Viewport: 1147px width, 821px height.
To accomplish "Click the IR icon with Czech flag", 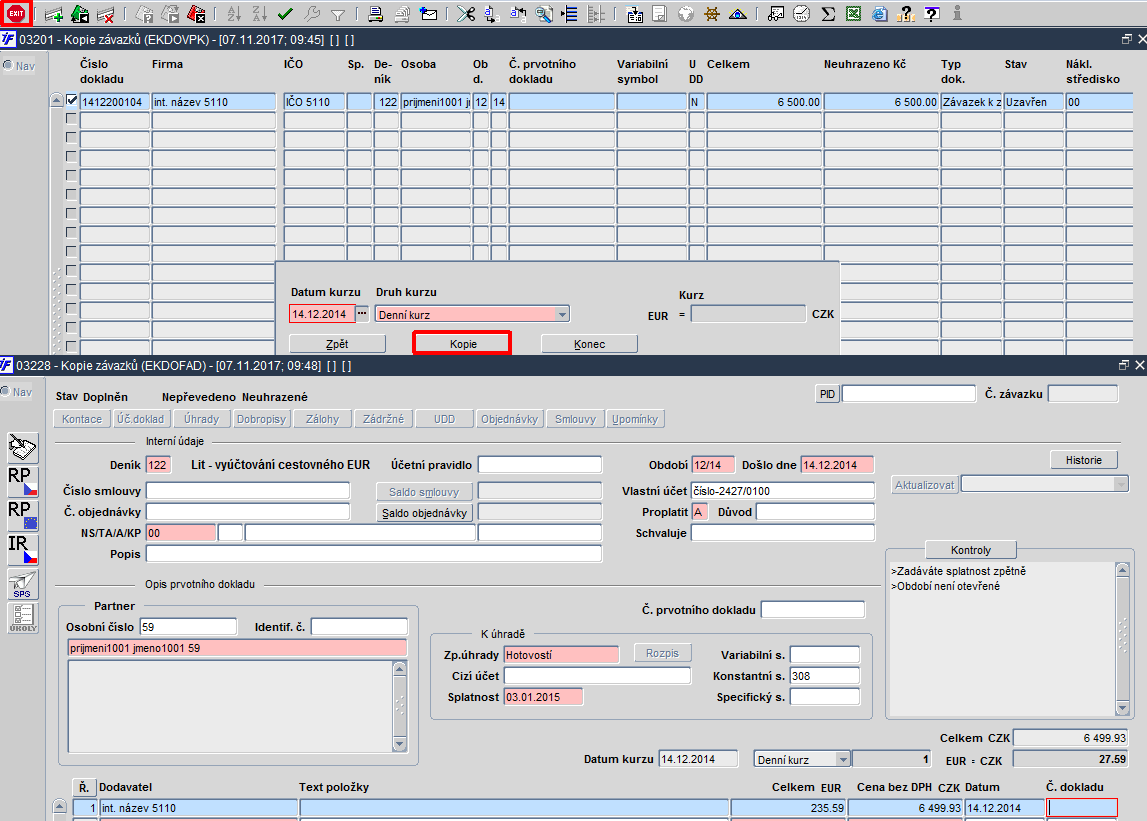I will point(22,550).
